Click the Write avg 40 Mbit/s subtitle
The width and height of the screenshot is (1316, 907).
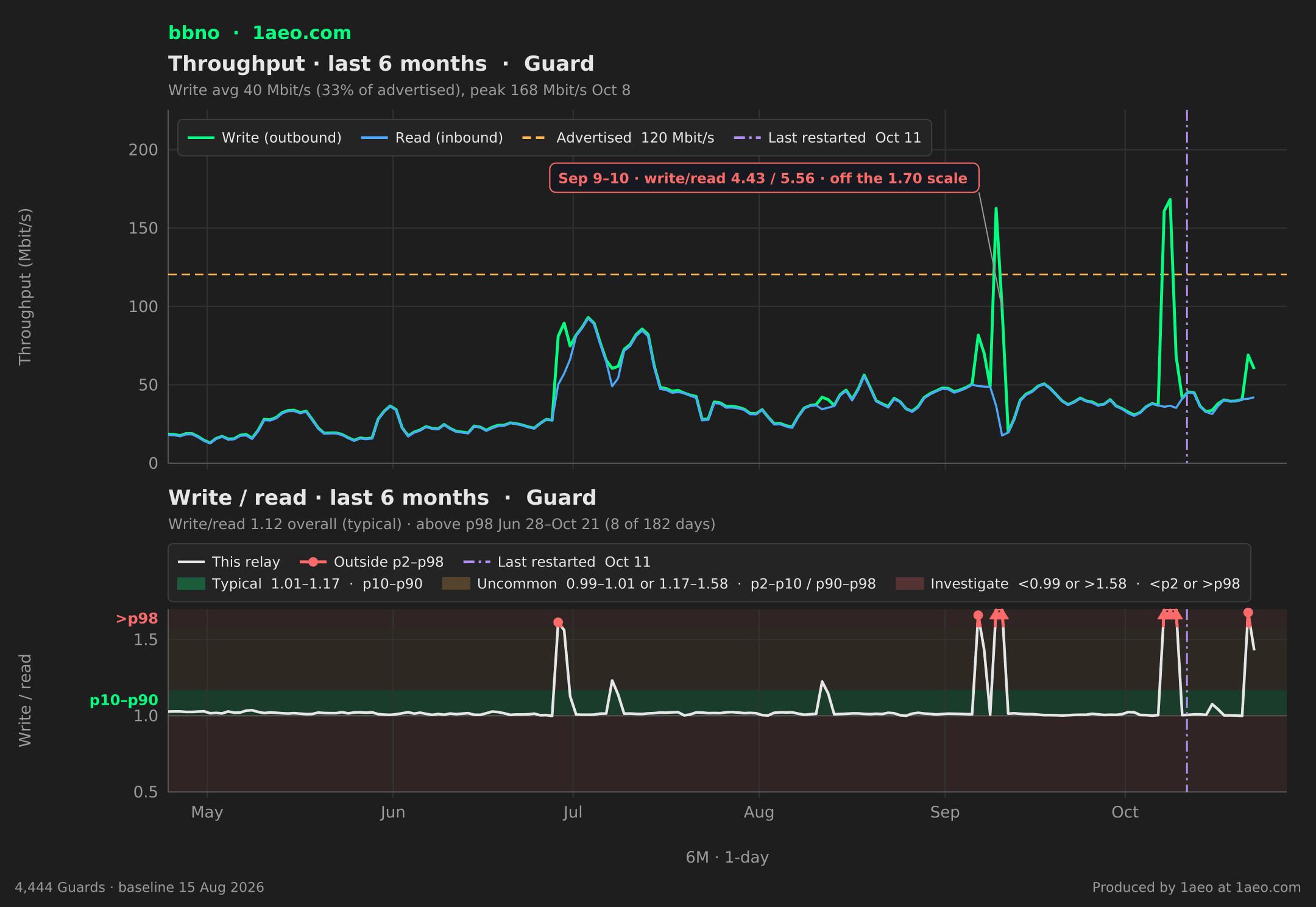point(399,90)
